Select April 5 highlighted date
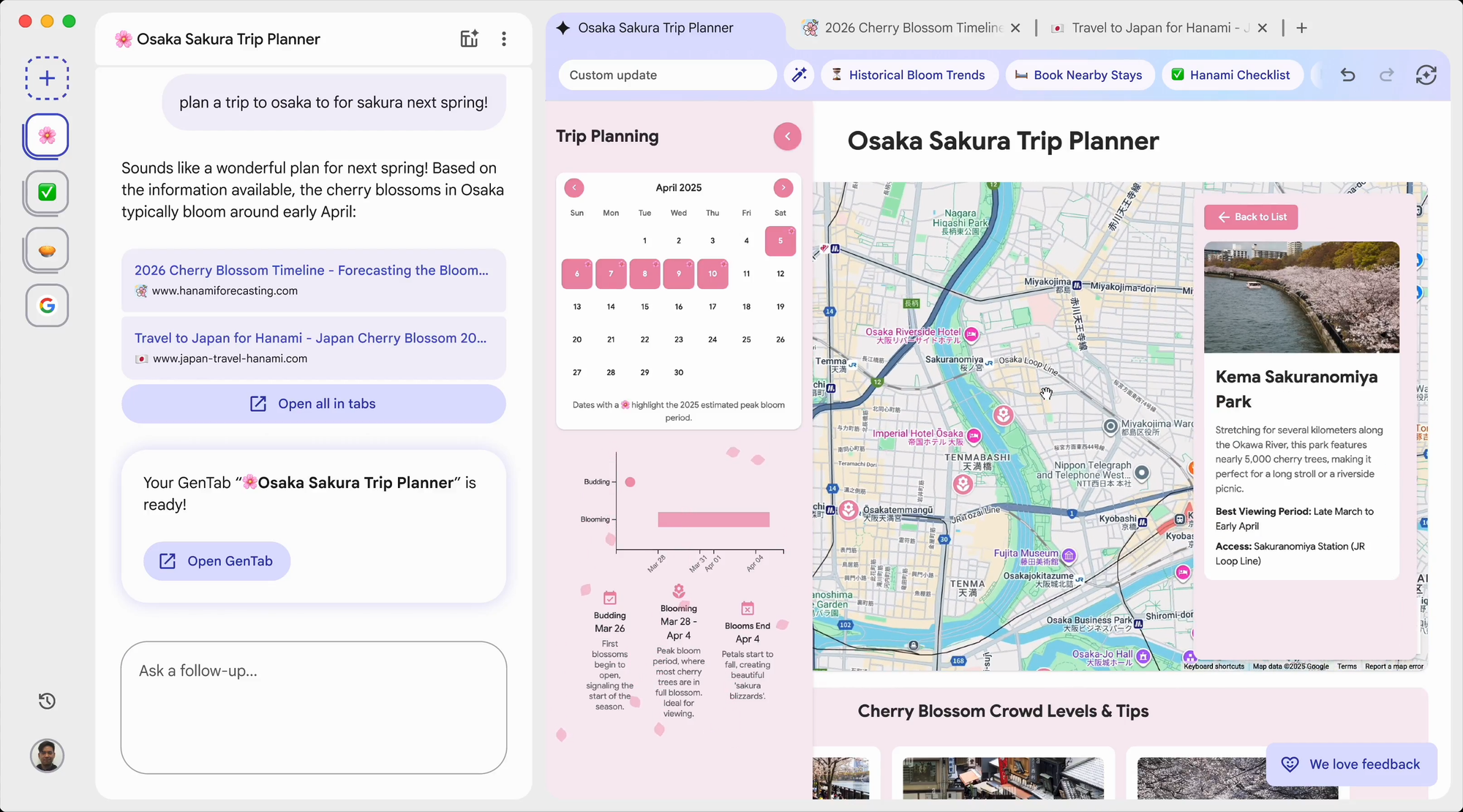 click(780, 241)
